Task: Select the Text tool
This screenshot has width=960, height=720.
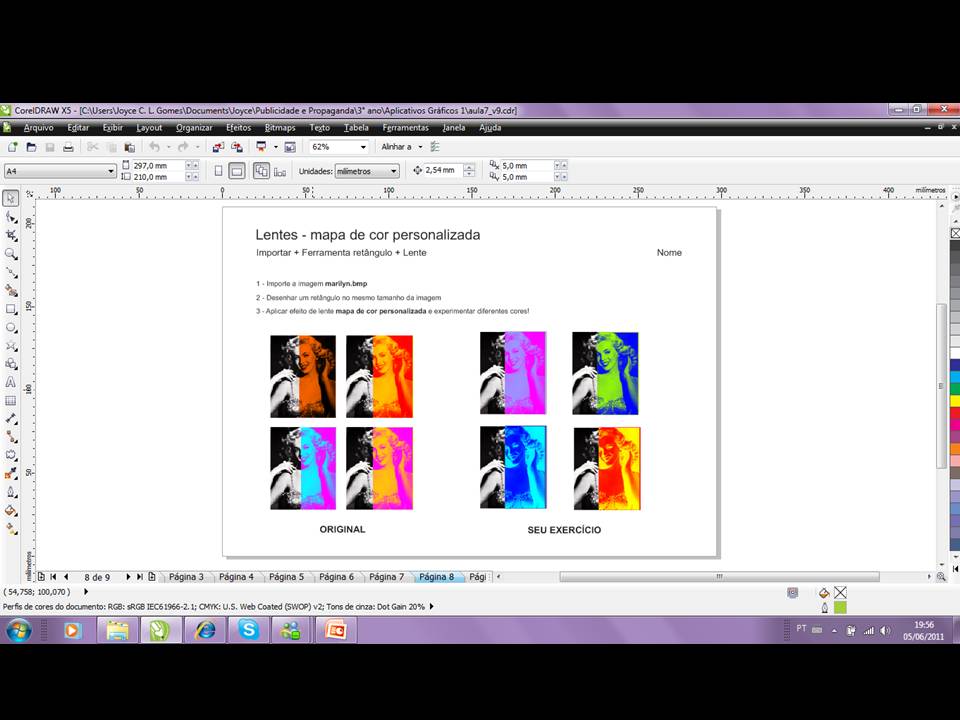Action: tap(11, 382)
